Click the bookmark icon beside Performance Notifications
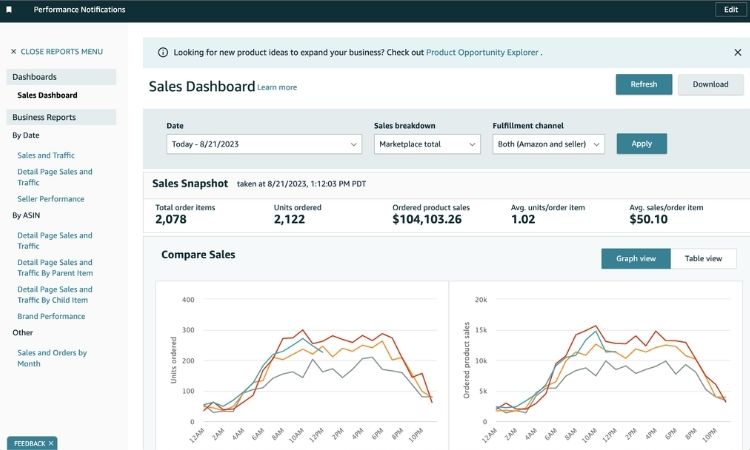 (x=10, y=10)
